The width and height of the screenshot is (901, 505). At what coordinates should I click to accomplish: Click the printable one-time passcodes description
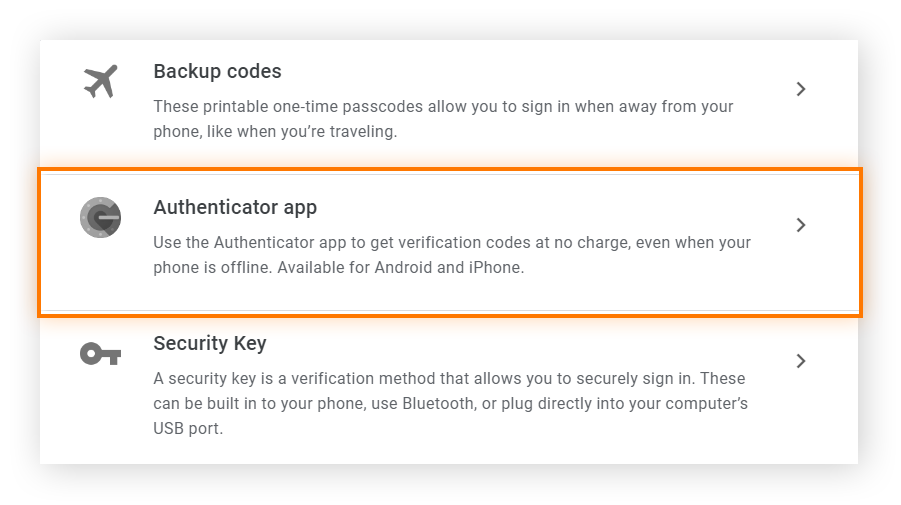443,106
